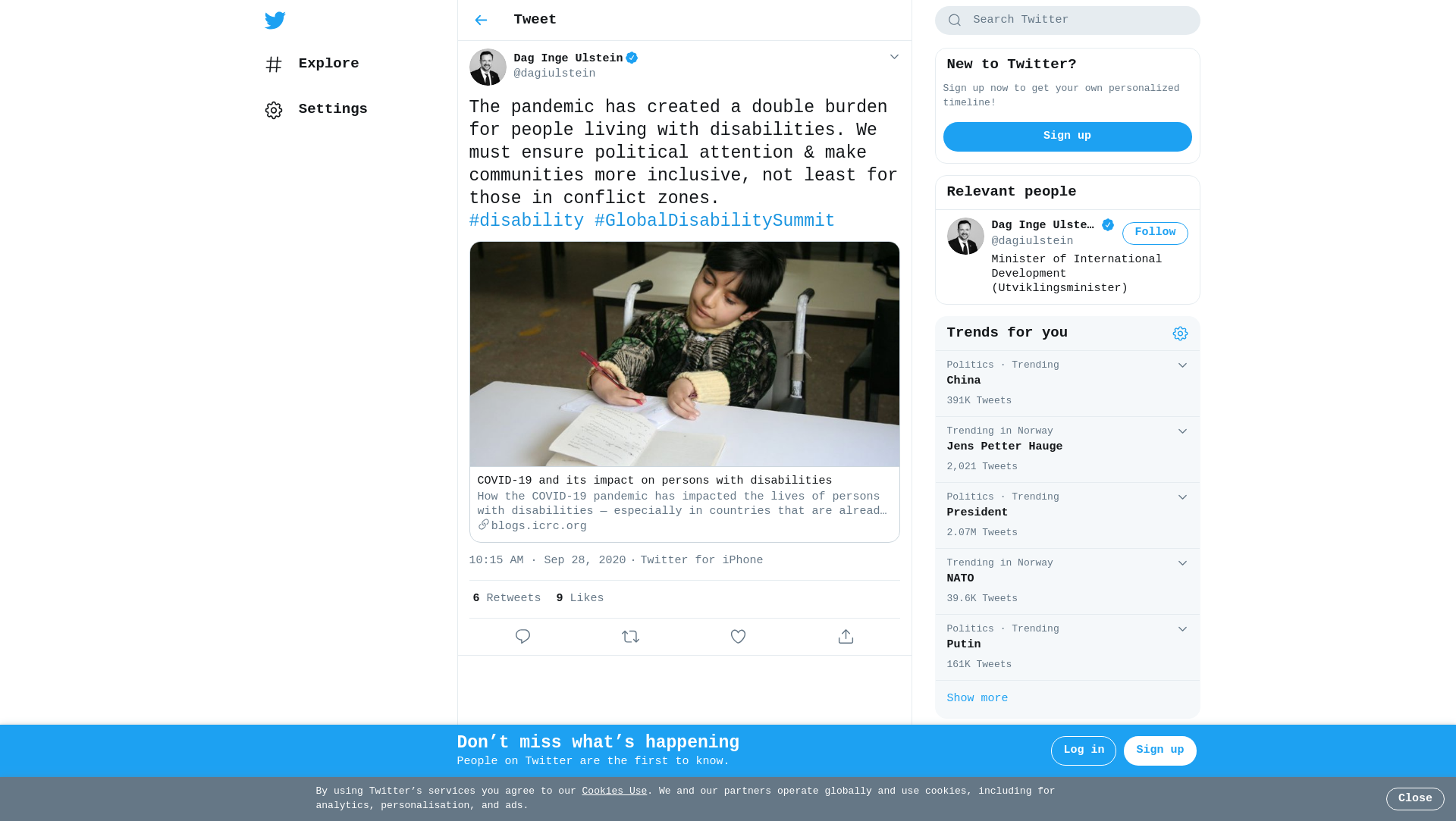Click the retweet icon under the tweet

point(630,637)
